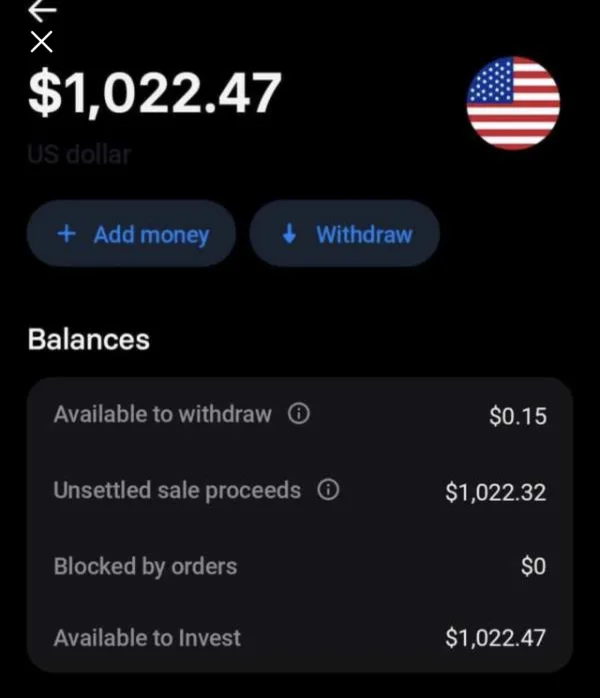Screen dimensions: 600x698
Task: Tap the $0 blocked by orders amount
Action: pos(534,567)
